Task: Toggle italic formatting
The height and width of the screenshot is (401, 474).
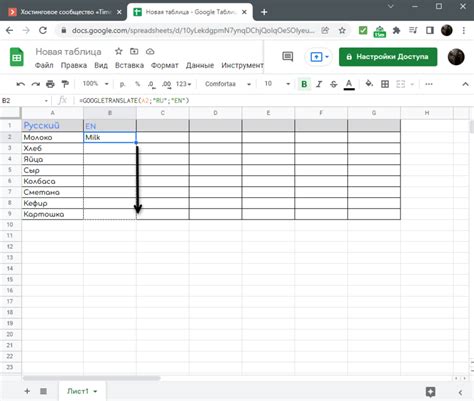Action: click(319, 84)
